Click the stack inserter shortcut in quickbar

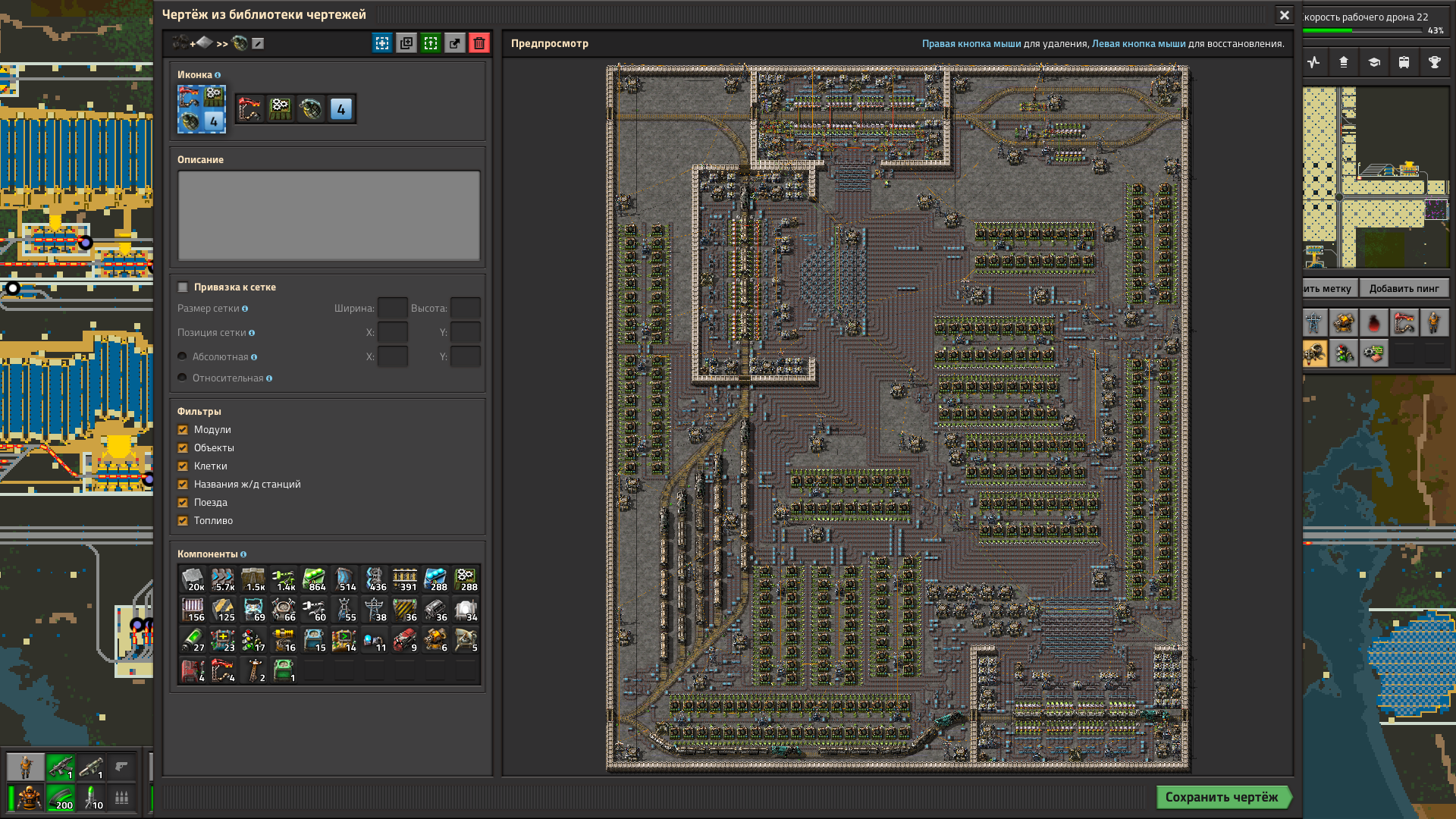[x=1404, y=323]
